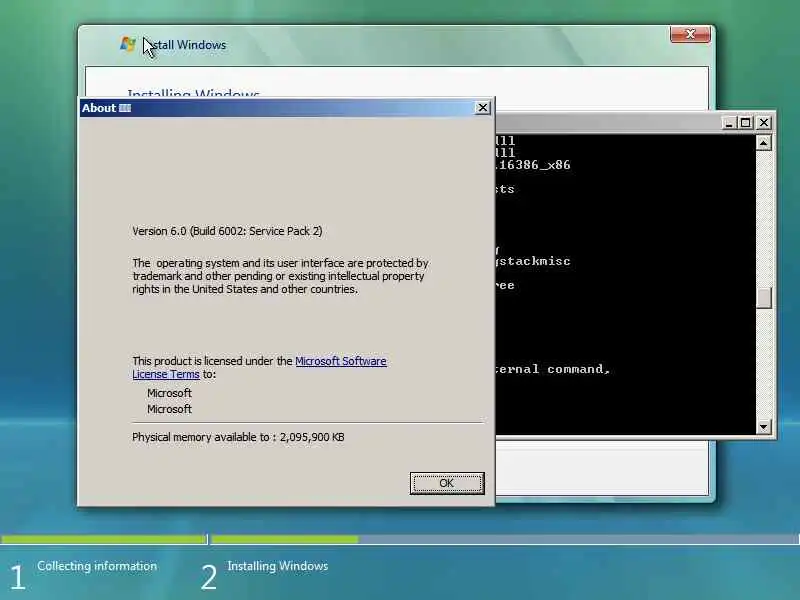Click the "Installing Windows" step label at bottom
This screenshot has height=600, width=800.
click(x=278, y=566)
